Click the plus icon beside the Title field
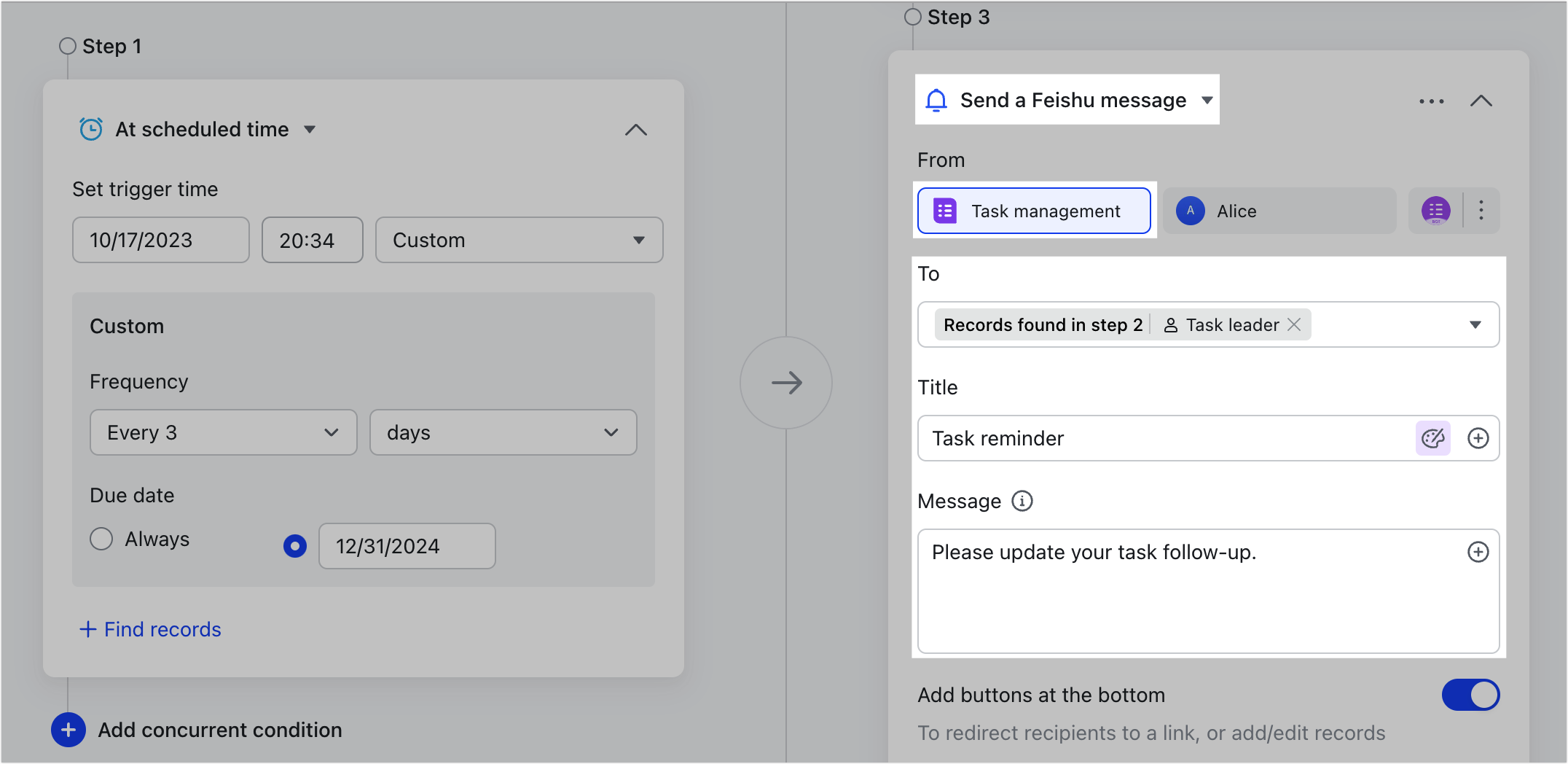The height and width of the screenshot is (764, 1568). (x=1478, y=438)
